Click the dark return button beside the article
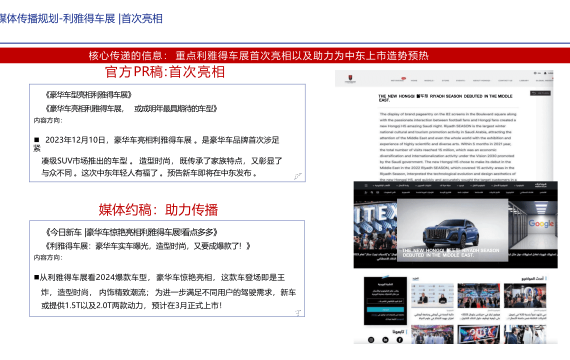Image resolution: width=570 pixels, height=360 pixels. click(x=540, y=93)
